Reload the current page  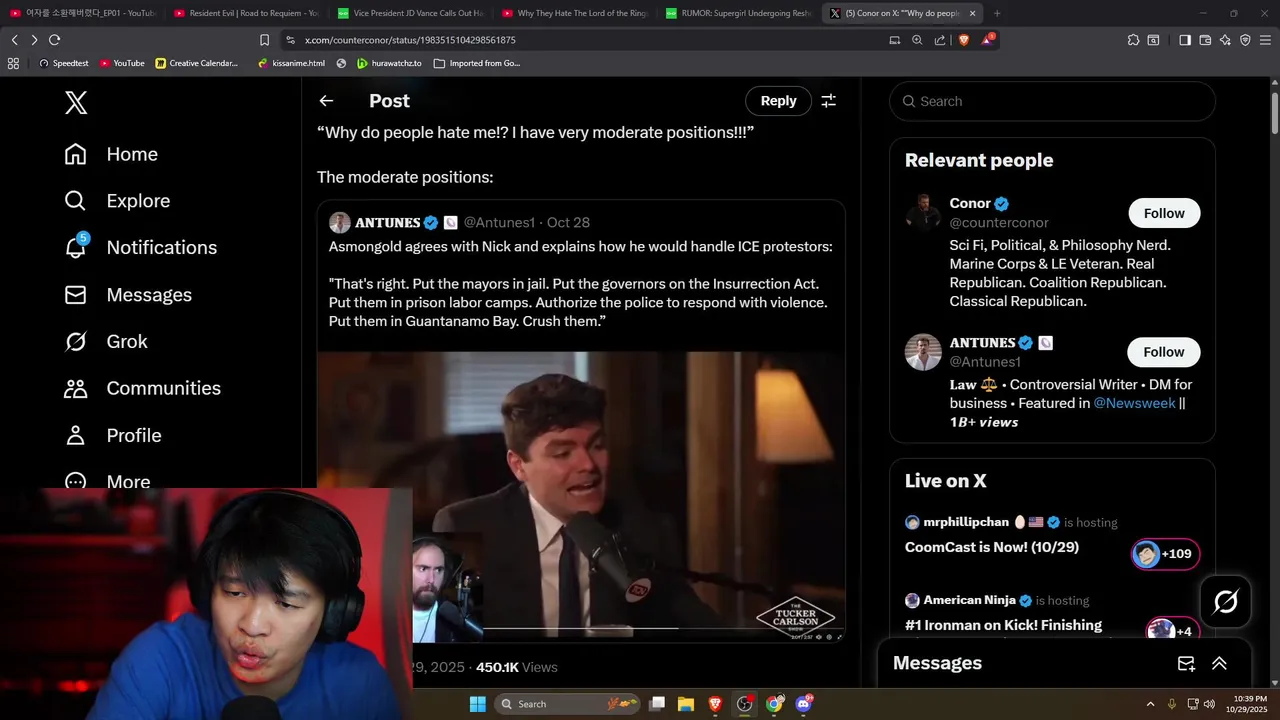(x=54, y=40)
